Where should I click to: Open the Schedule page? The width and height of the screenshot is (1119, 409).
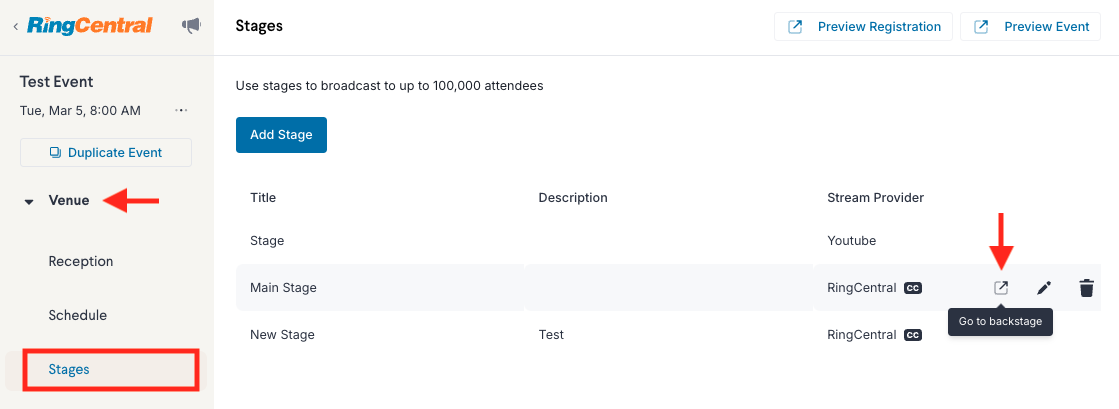78,315
